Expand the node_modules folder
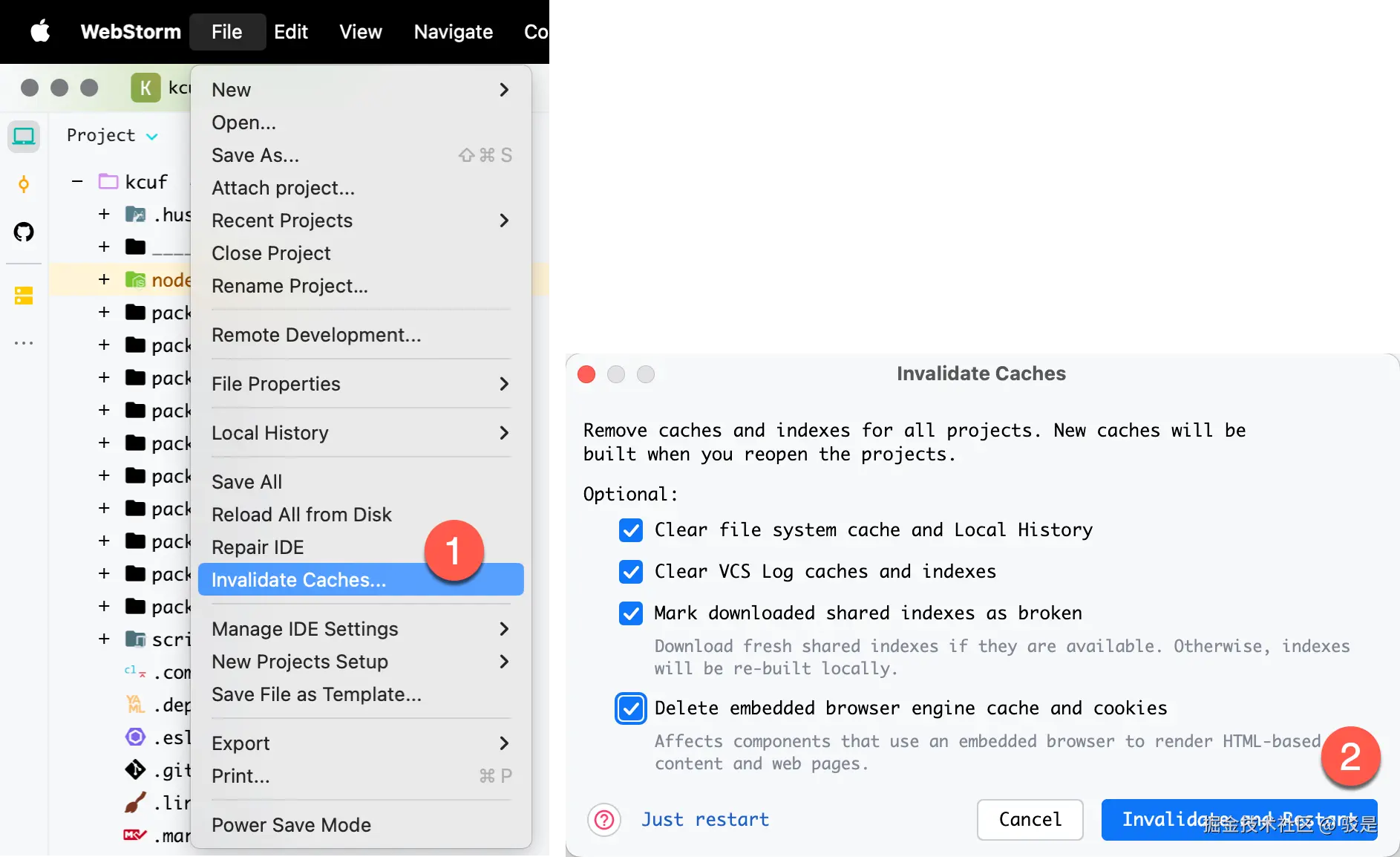Screen dimensions: 1400x857 pos(104,279)
